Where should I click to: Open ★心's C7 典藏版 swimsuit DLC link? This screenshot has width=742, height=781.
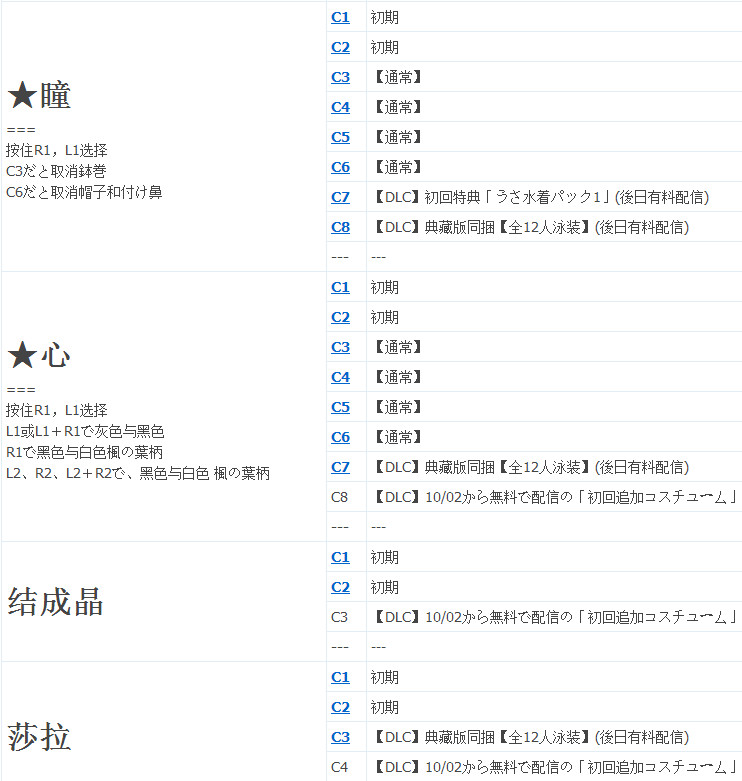pos(340,467)
